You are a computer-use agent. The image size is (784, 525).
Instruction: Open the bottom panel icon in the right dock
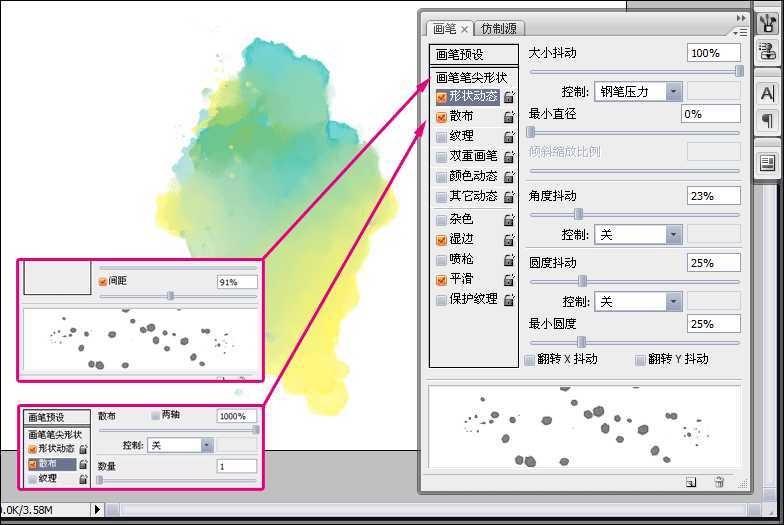767,163
